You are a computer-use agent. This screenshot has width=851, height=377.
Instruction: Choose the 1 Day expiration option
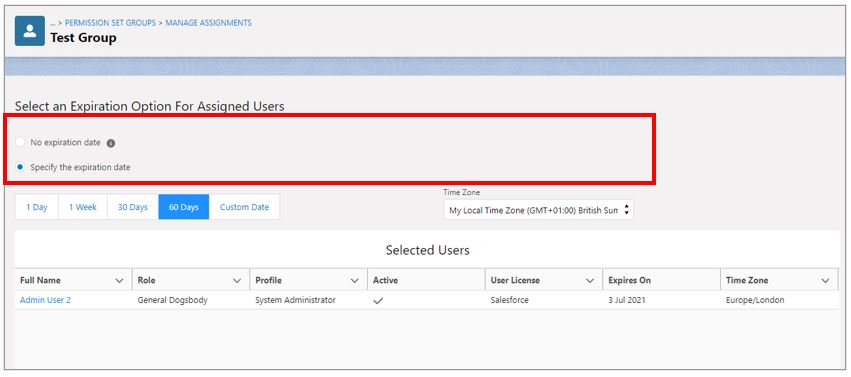tap(37, 207)
